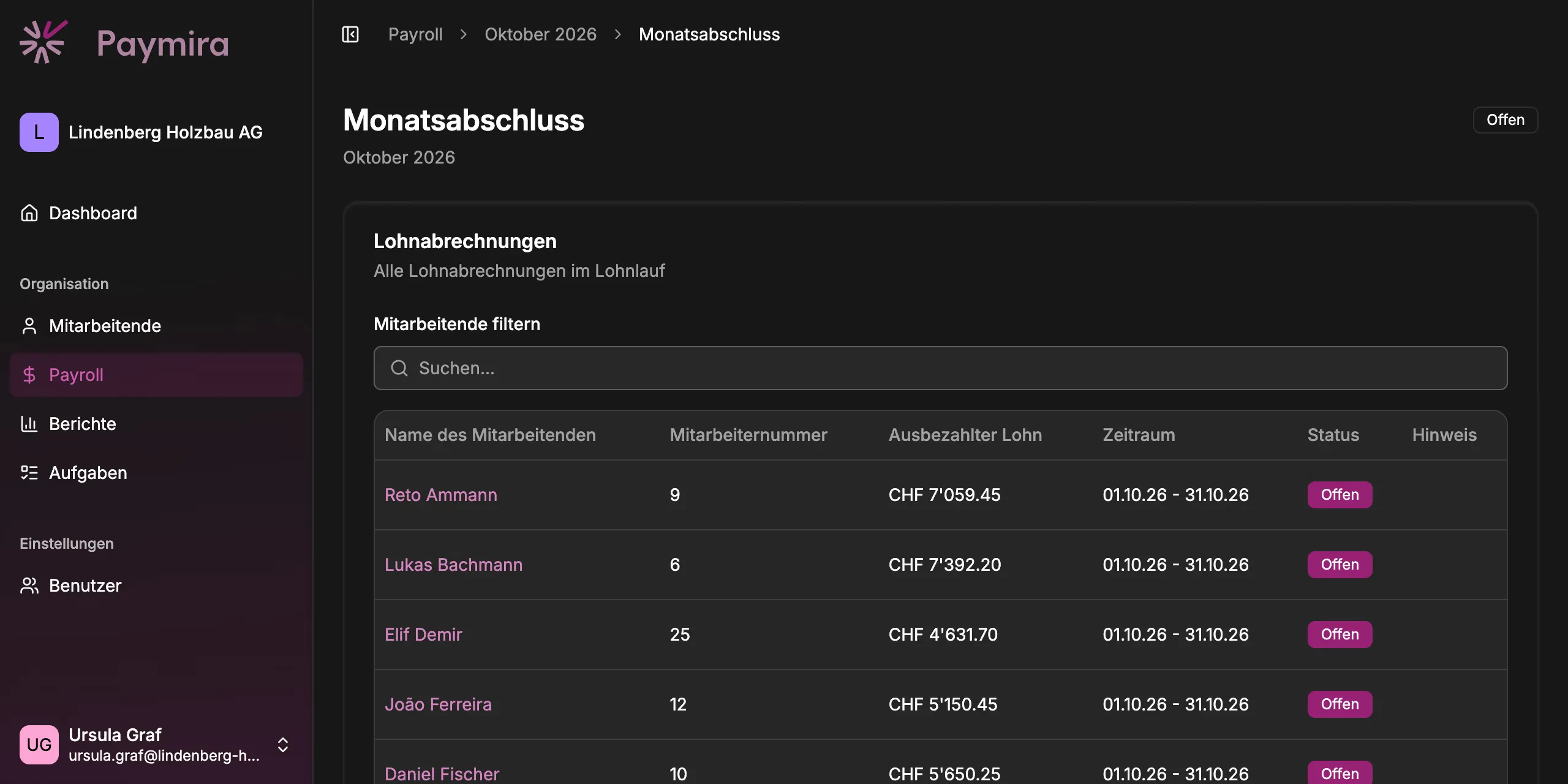This screenshot has height=784, width=1568.
Task: Click the Mitarbeitende person icon
Action: pyautogui.click(x=29, y=326)
